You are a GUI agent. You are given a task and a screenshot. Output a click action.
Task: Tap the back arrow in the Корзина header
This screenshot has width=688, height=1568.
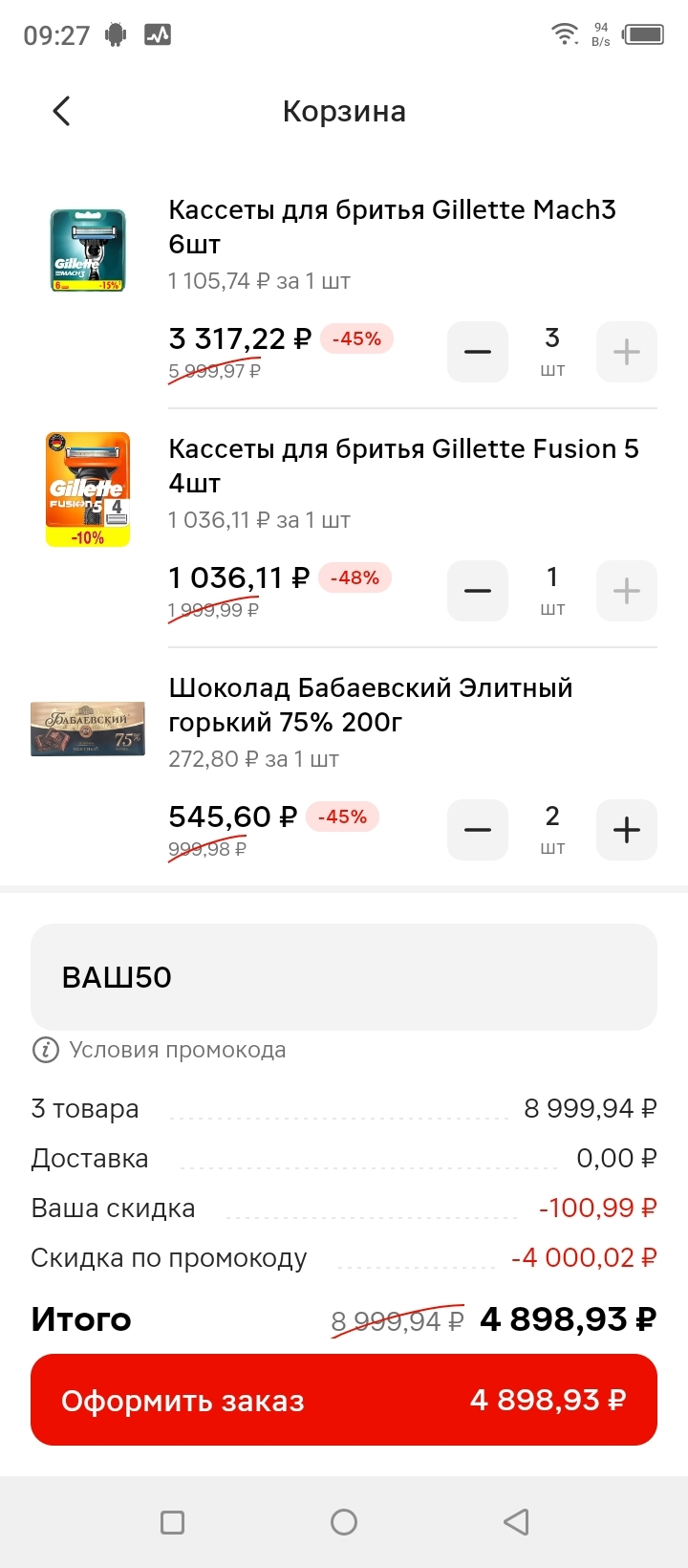(x=61, y=111)
